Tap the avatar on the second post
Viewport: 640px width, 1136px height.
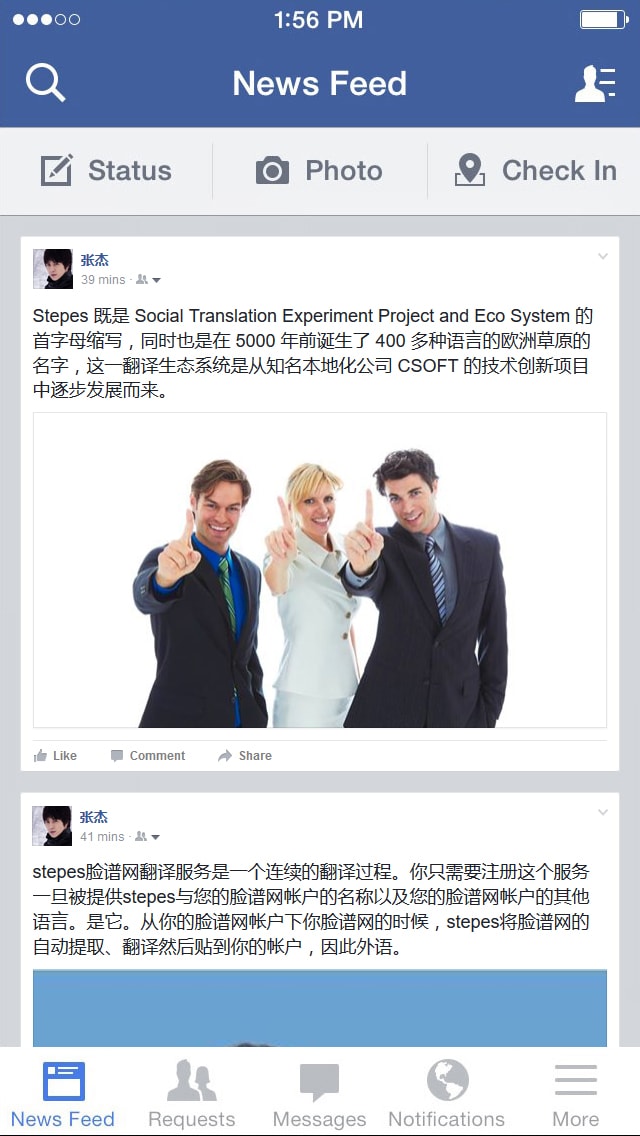tap(53, 825)
